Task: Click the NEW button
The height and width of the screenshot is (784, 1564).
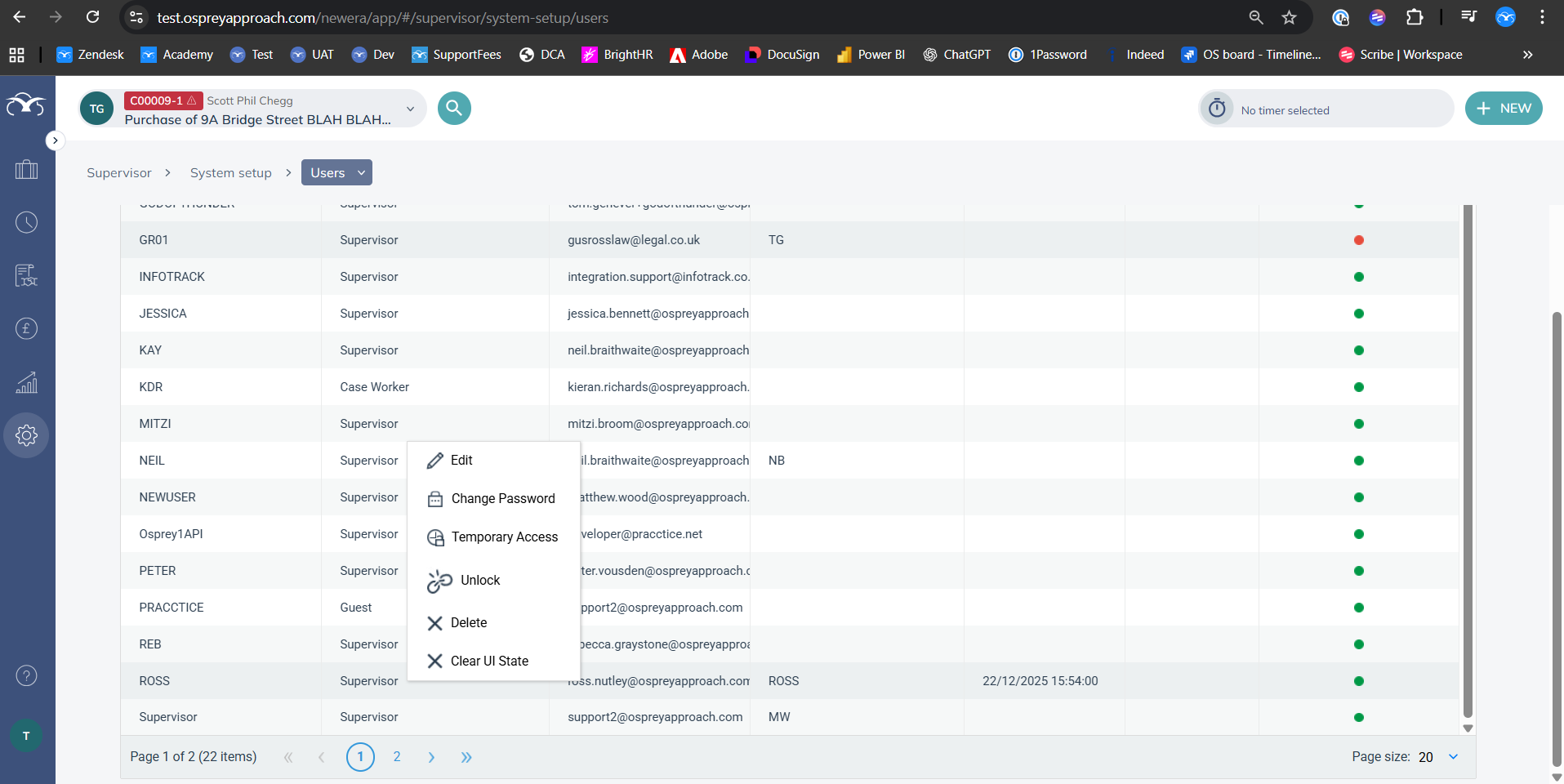Action: pyautogui.click(x=1503, y=109)
